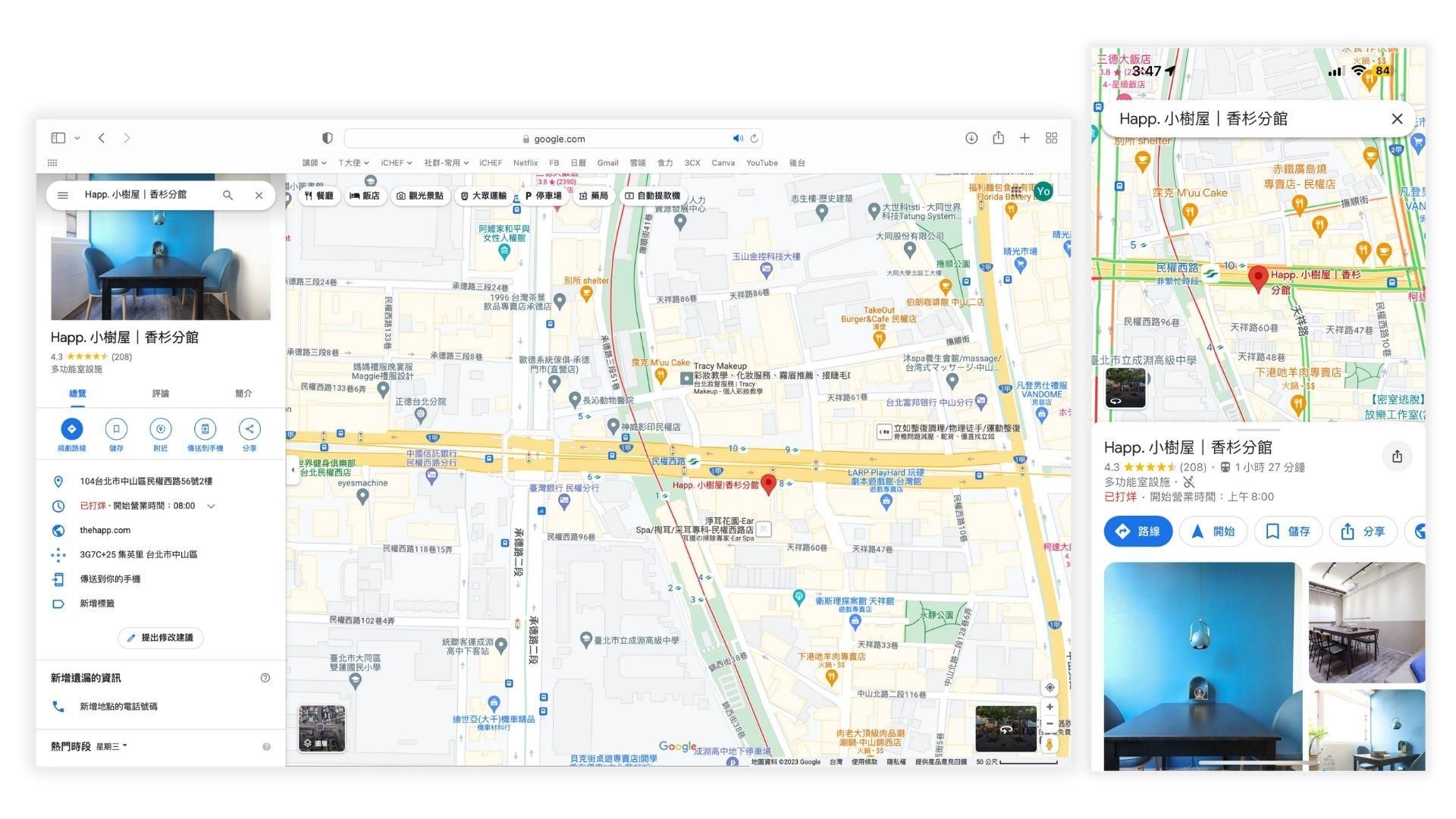
Task: Expand the opening hours chevron
Action: point(211,506)
